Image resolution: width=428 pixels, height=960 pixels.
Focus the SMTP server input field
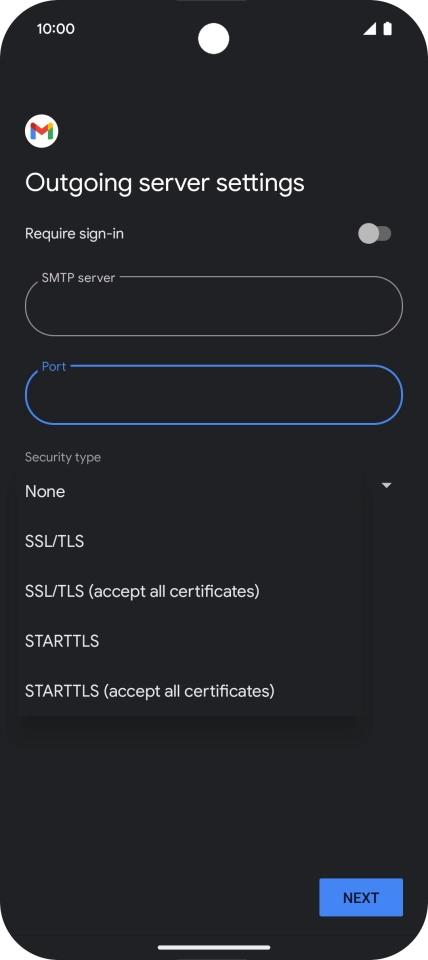pyautogui.click(x=214, y=306)
